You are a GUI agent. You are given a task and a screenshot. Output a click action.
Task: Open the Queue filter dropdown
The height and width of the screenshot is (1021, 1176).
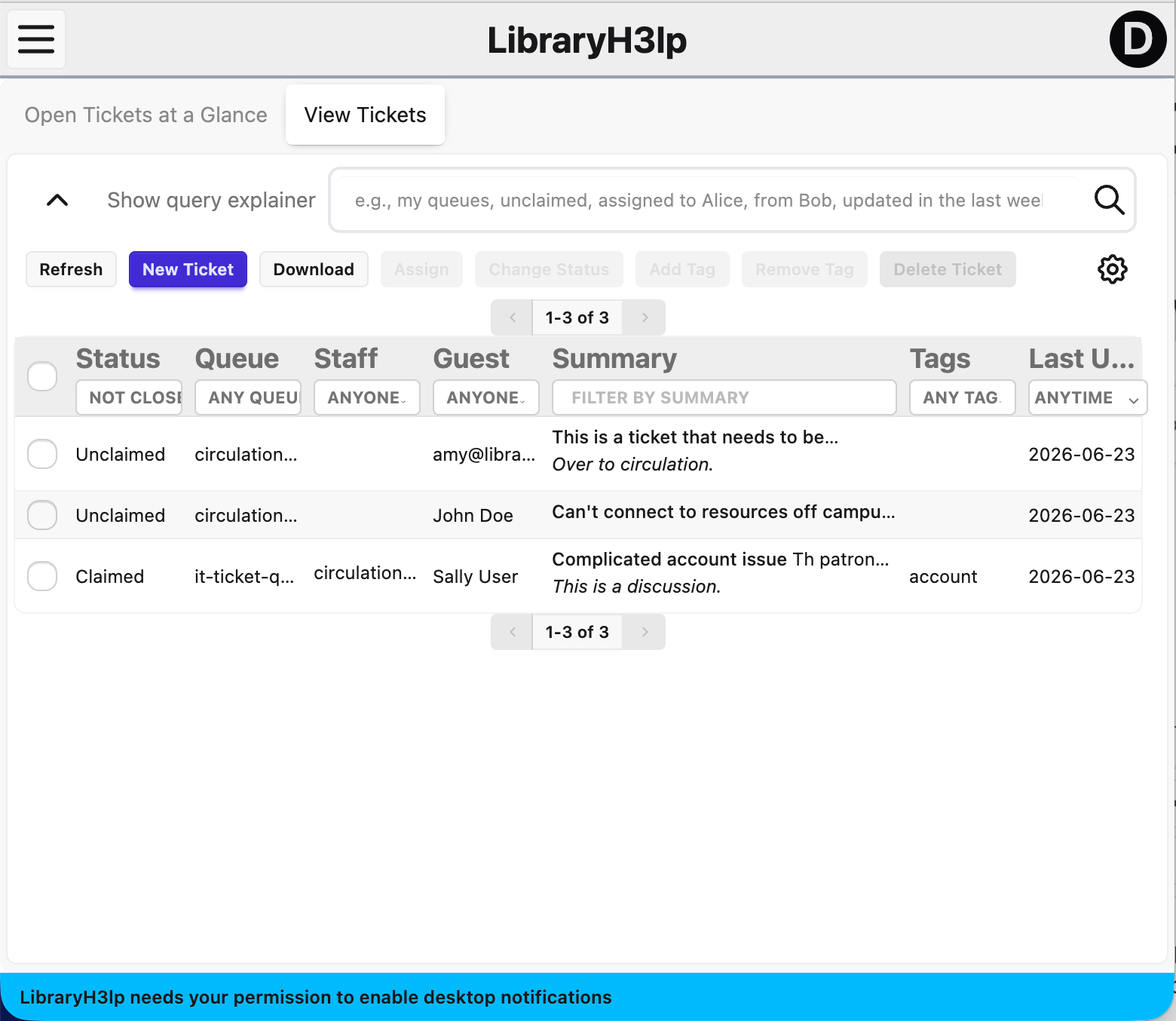tap(248, 397)
